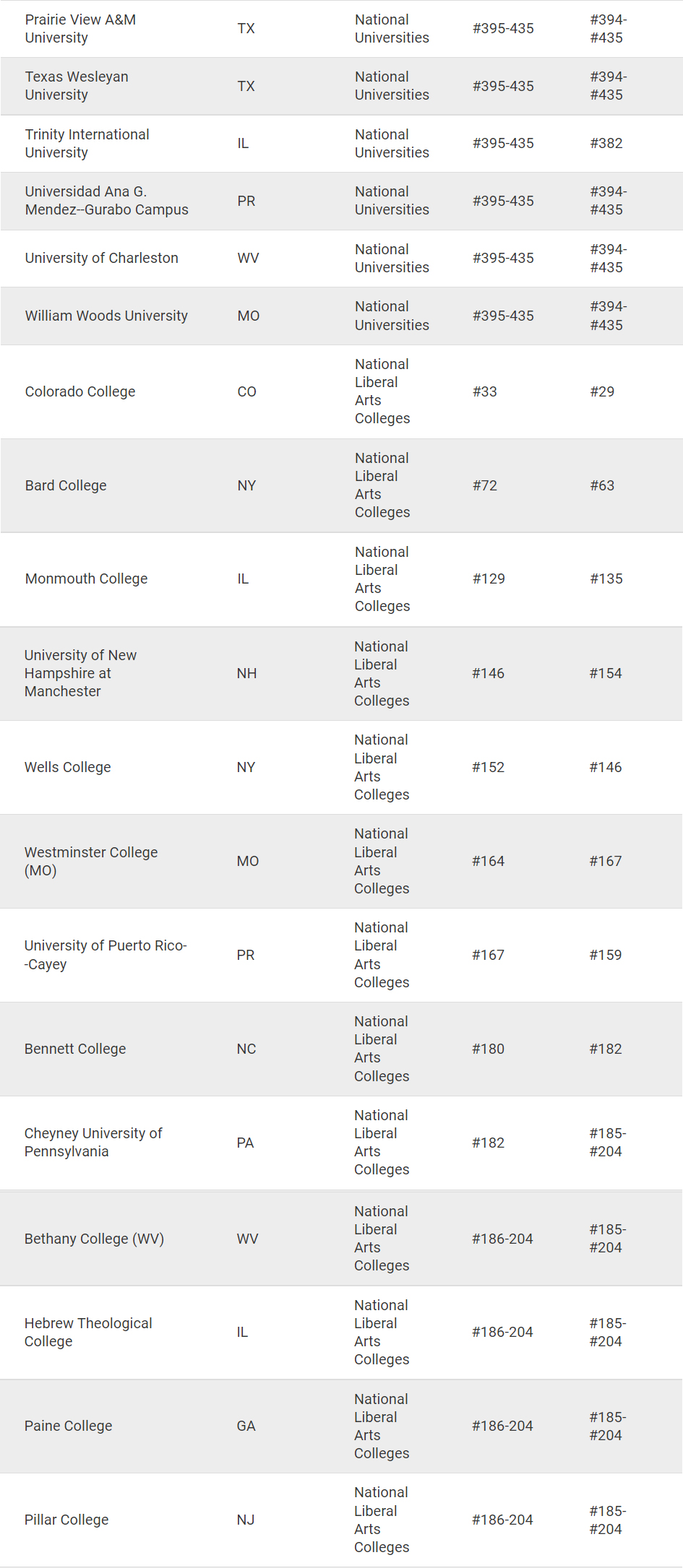Click the Wells College name cell
683x1568 pixels.
(x=68, y=767)
